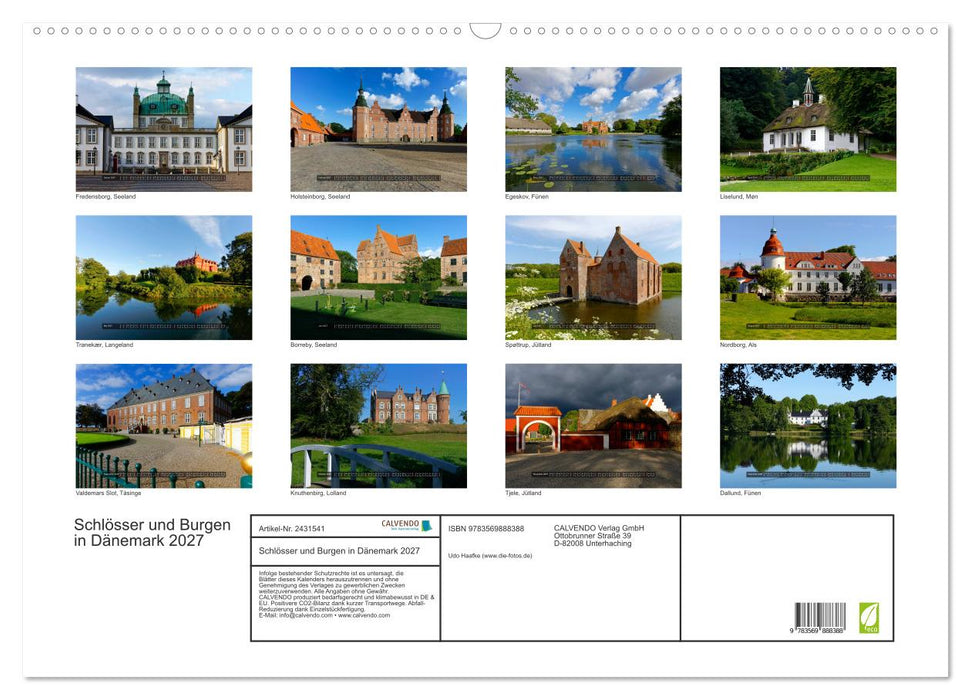Click the Udo Haafke www.die-fotos.de credit
Image resolution: width=971 pixels, height=700 pixels.
coord(490,556)
